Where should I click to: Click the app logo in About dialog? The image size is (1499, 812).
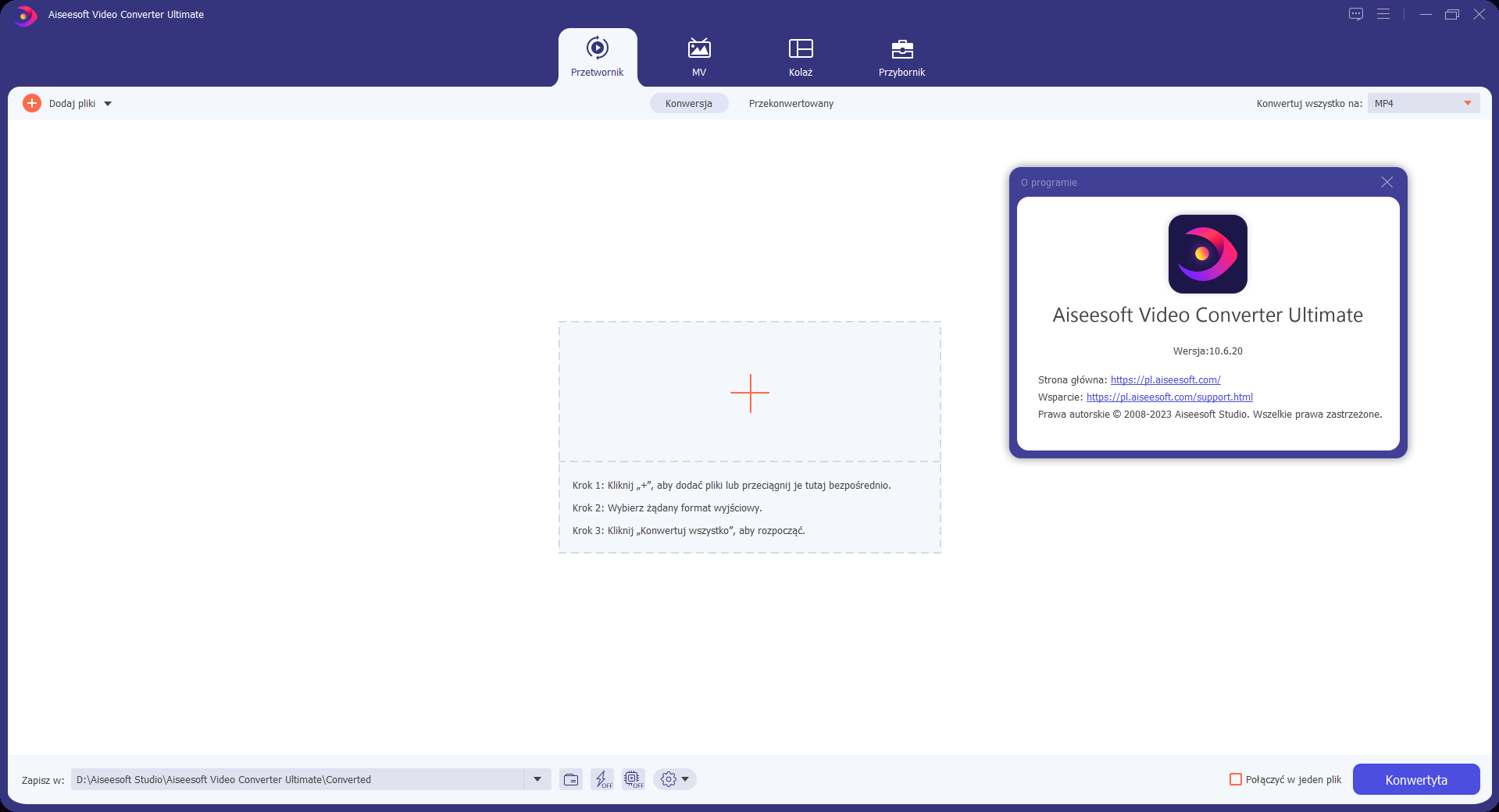tap(1208, 254)
